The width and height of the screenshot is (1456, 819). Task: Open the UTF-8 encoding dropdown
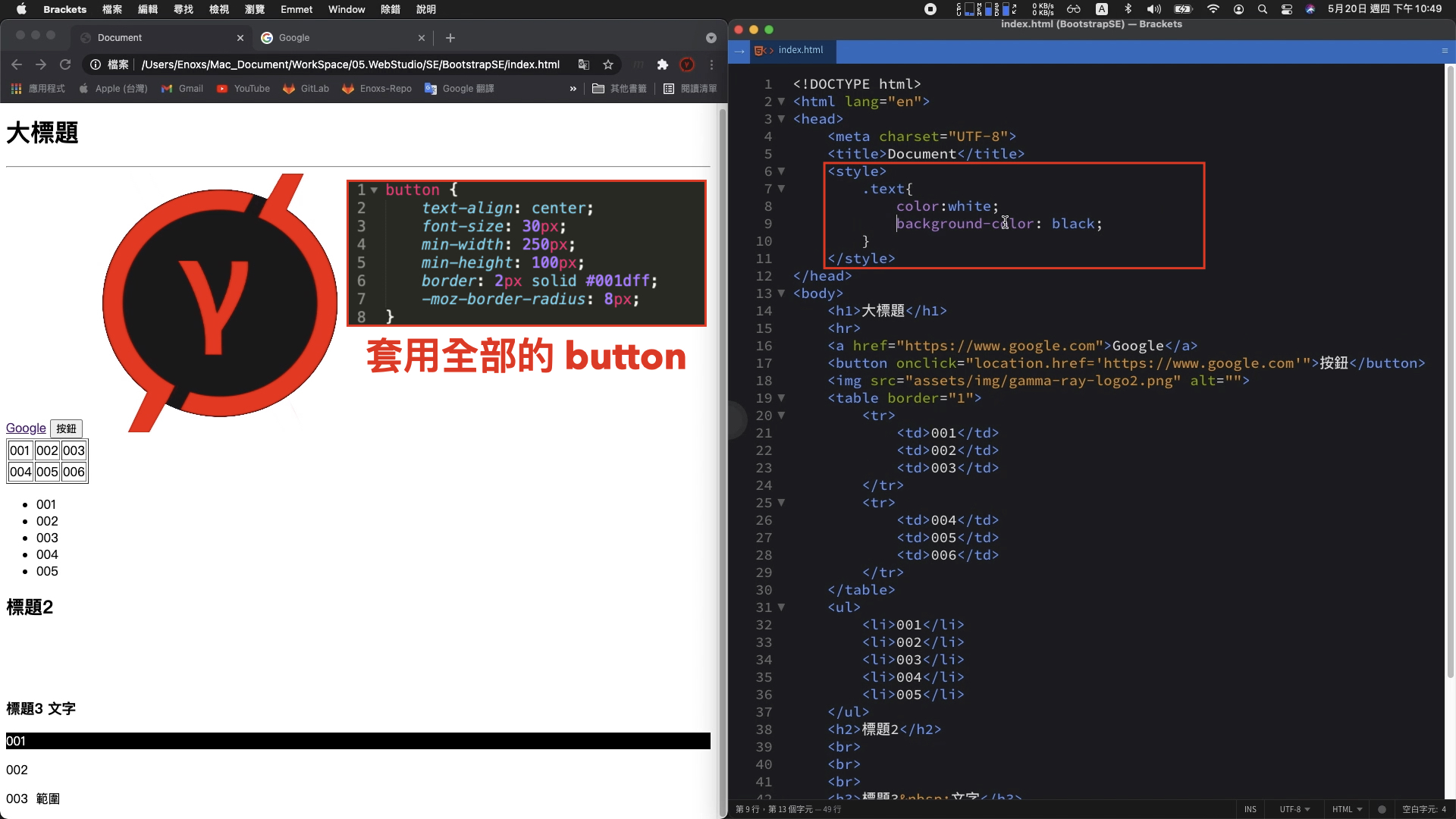(x=1294, y=809)
